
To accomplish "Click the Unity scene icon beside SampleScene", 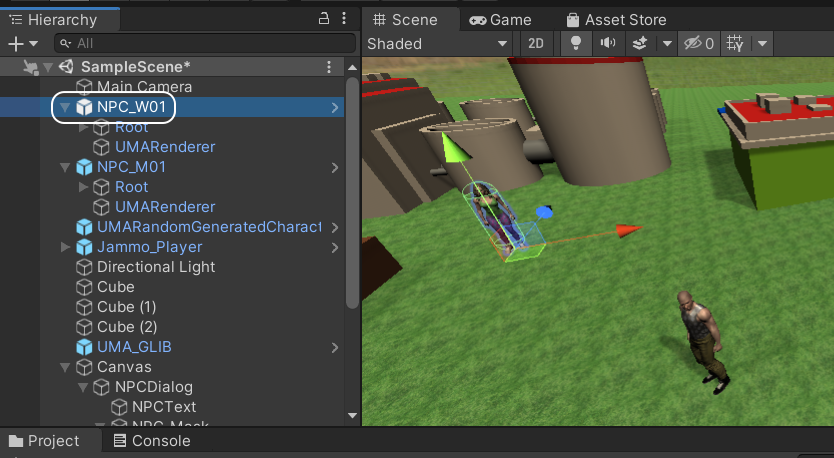I will coord(66,66).
